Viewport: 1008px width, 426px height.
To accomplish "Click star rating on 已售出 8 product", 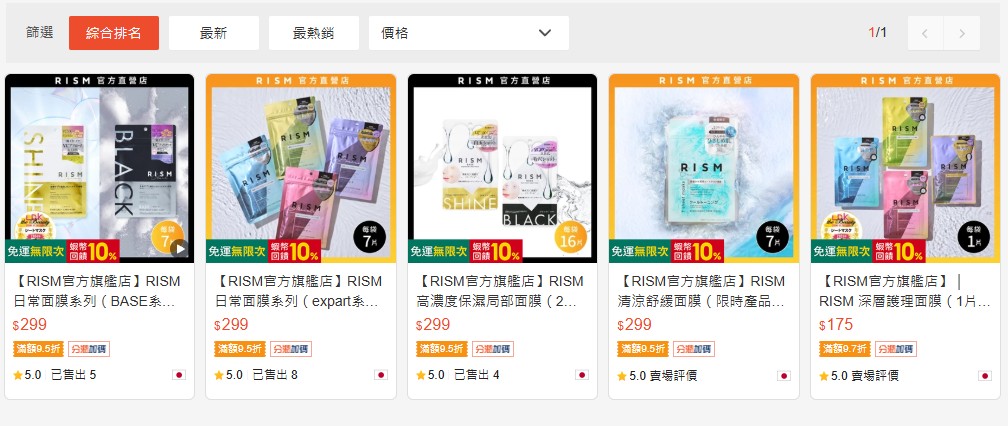I will click(x=228, y=375).
